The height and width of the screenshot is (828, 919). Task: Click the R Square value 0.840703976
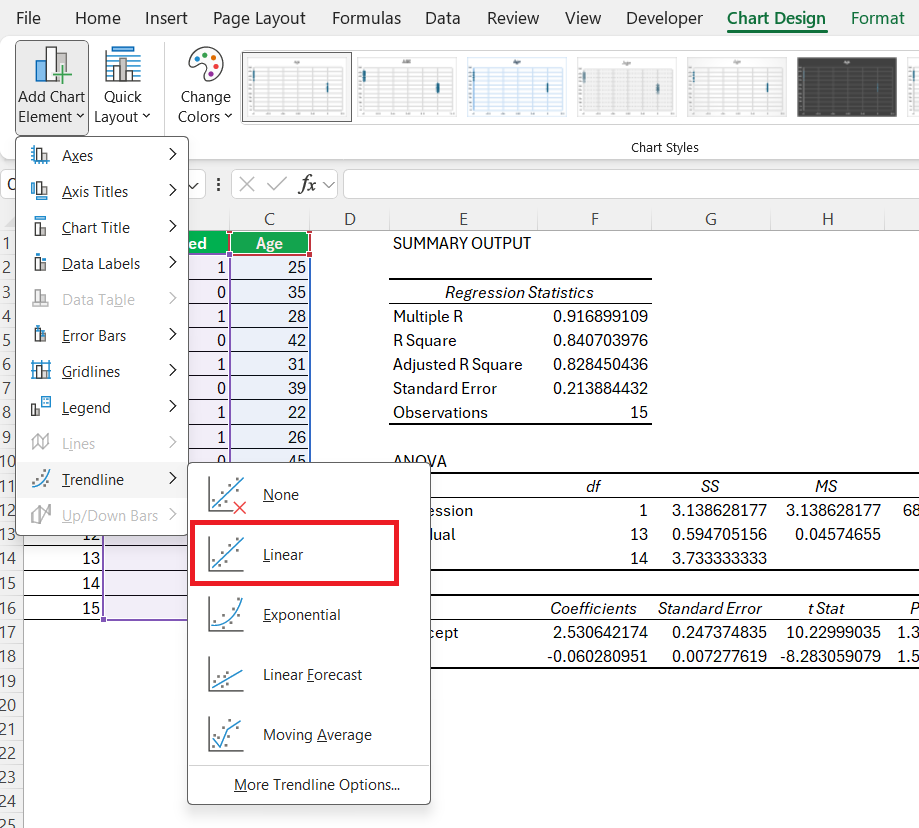pyautogui.click(x=600, y=340)
